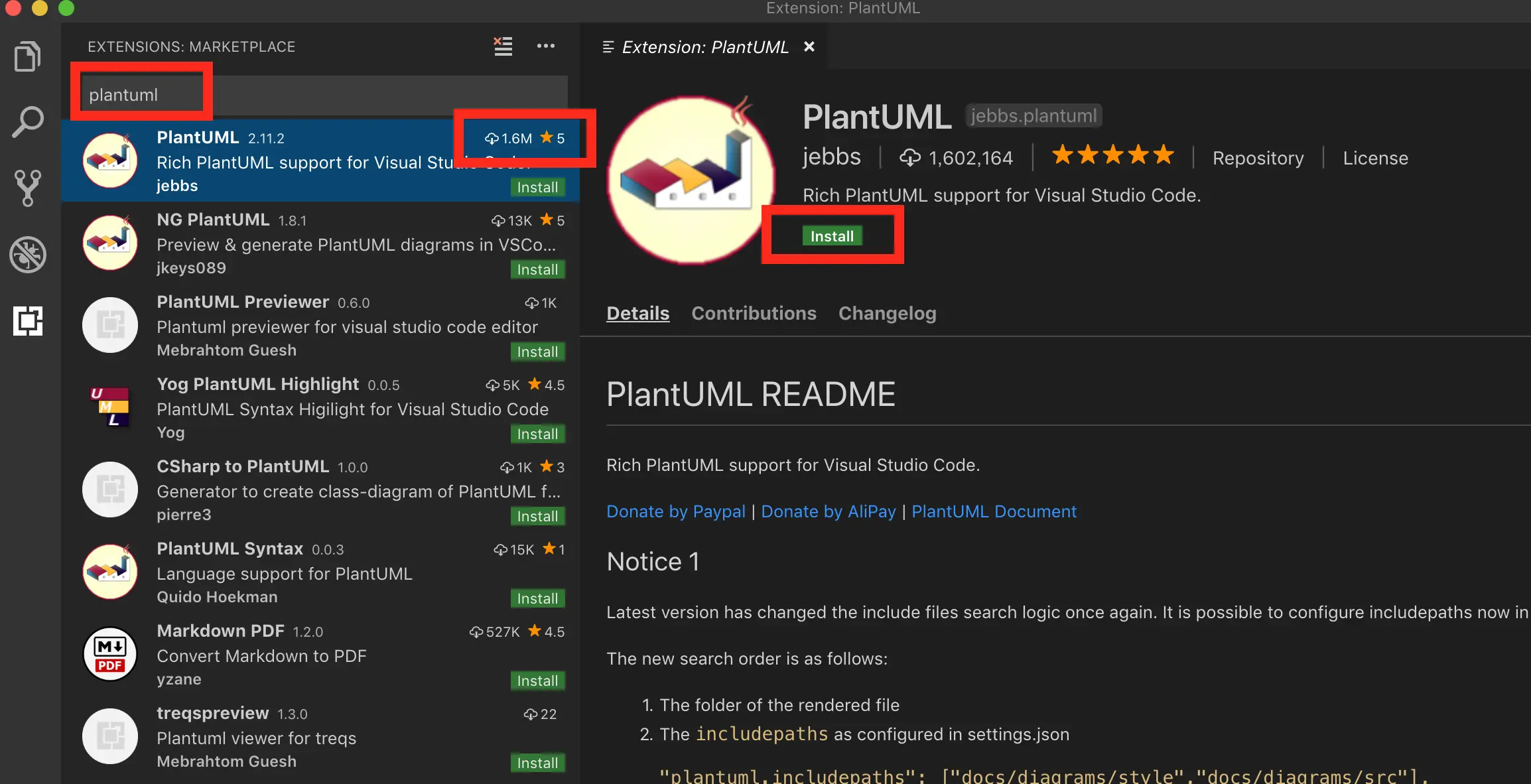The width and height of the screenshot is (1531, 784).
Task: Open the Explorer view in the activity bar
Action: [27, 56]
